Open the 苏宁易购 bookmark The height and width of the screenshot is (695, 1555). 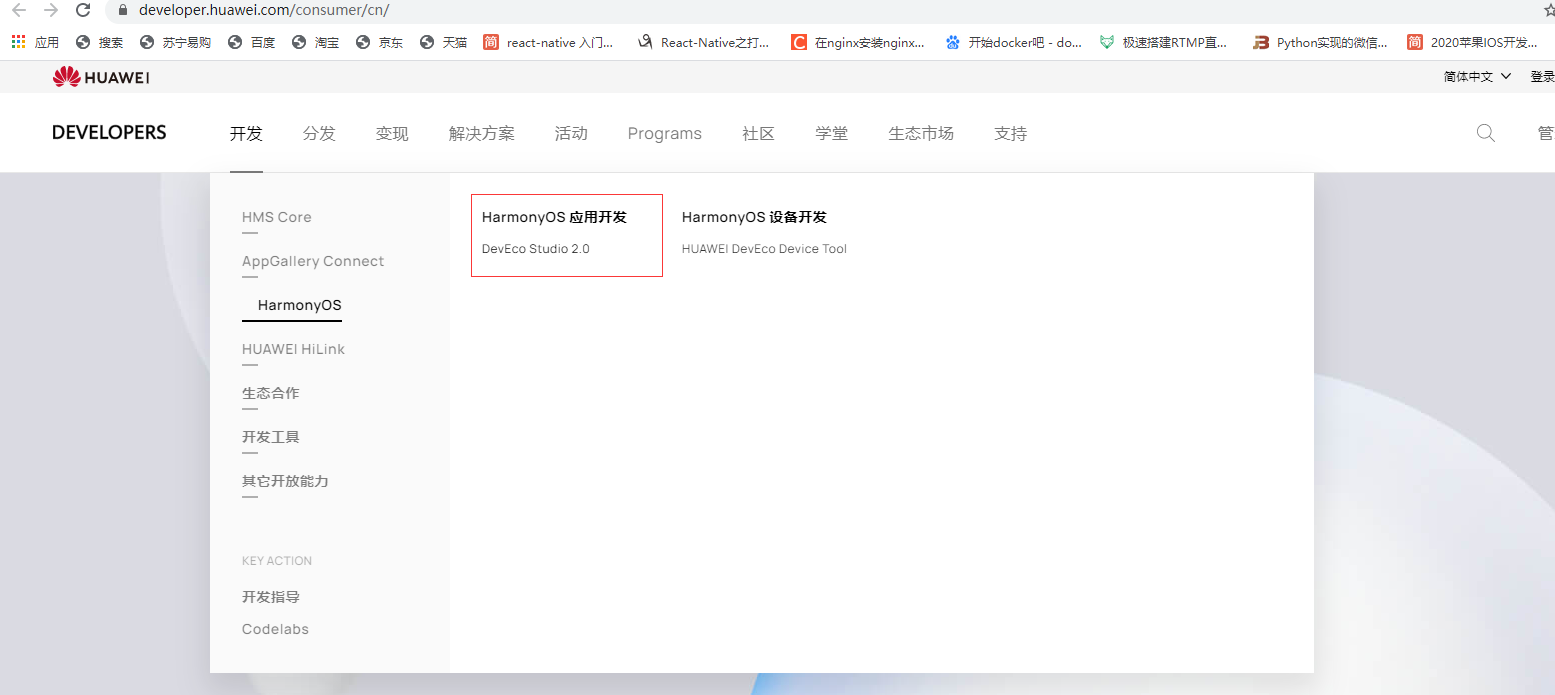pyautogui.click(x=175, y=42)
